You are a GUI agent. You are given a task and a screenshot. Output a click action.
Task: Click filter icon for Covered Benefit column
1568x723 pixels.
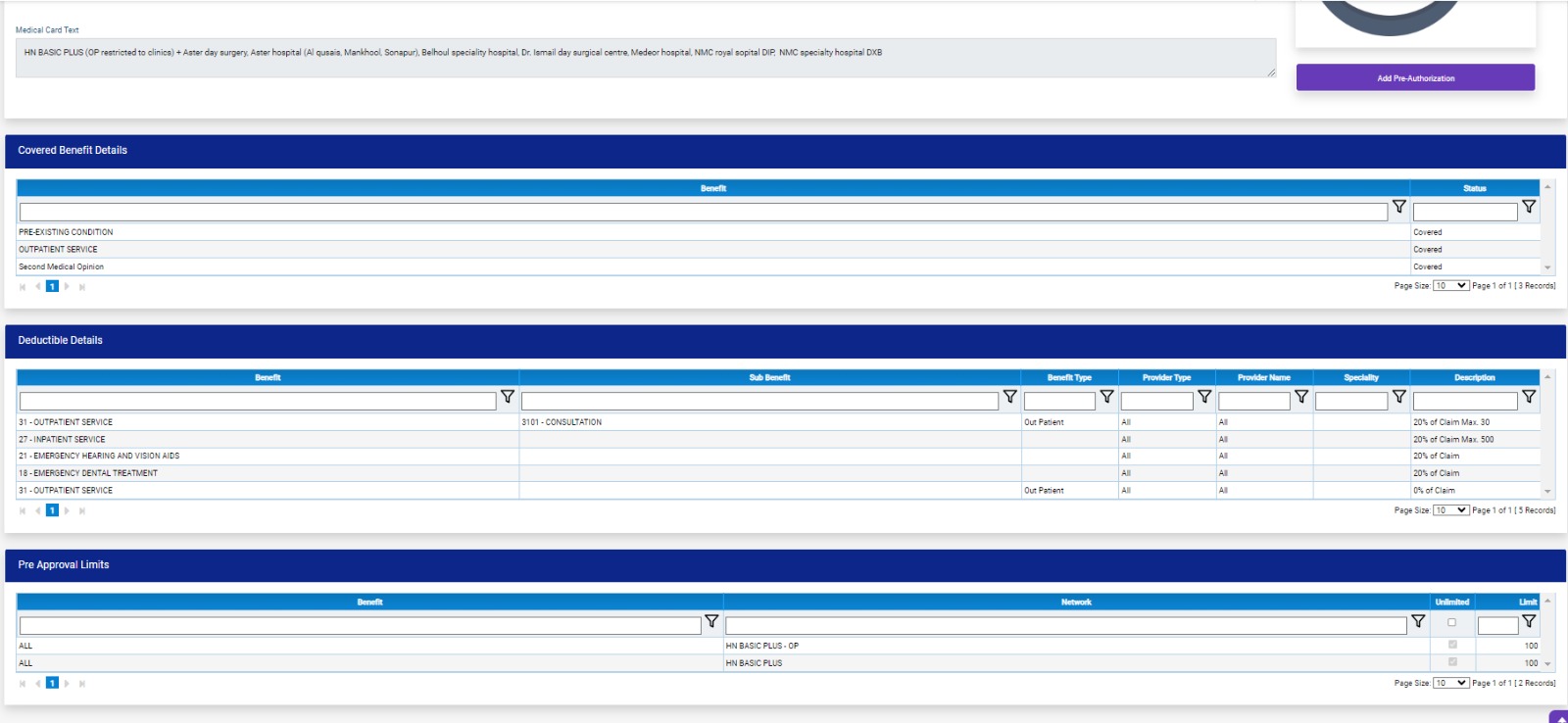coord(1398,207)
